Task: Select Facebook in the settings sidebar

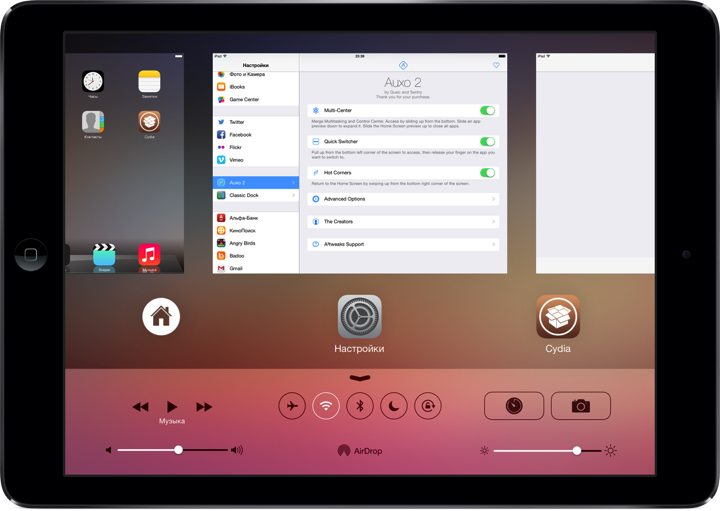Action: pos(256,135)
